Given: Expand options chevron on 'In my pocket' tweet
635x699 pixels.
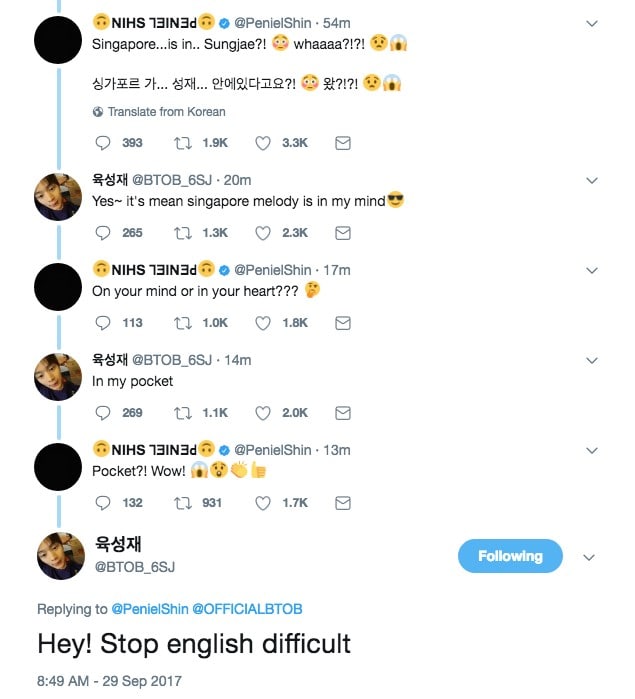Looking at the screenshot, I should pos(591,361).
